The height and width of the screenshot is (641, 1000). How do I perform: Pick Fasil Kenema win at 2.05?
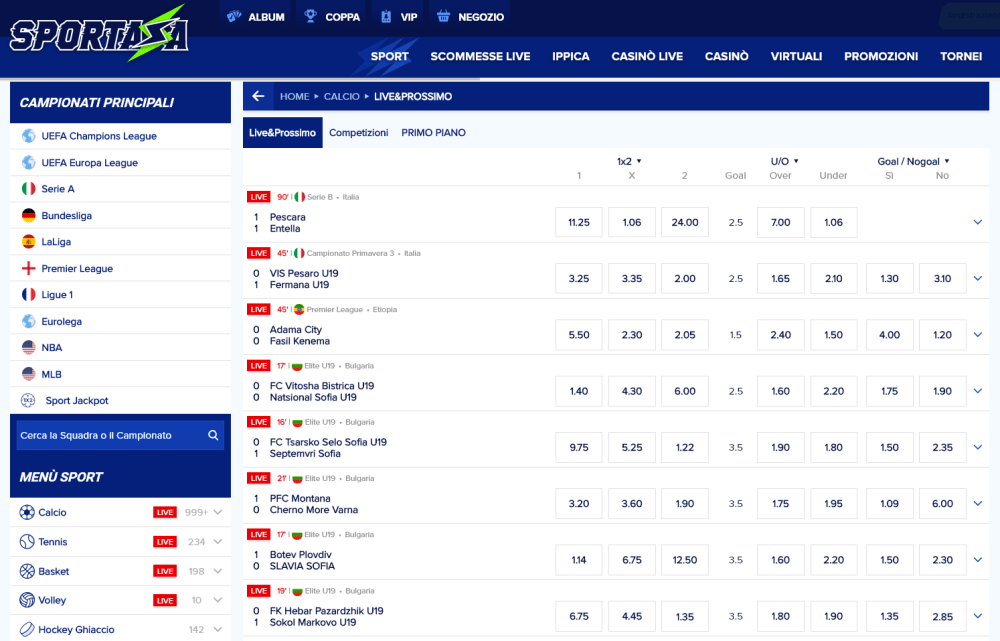click(685, 334)
